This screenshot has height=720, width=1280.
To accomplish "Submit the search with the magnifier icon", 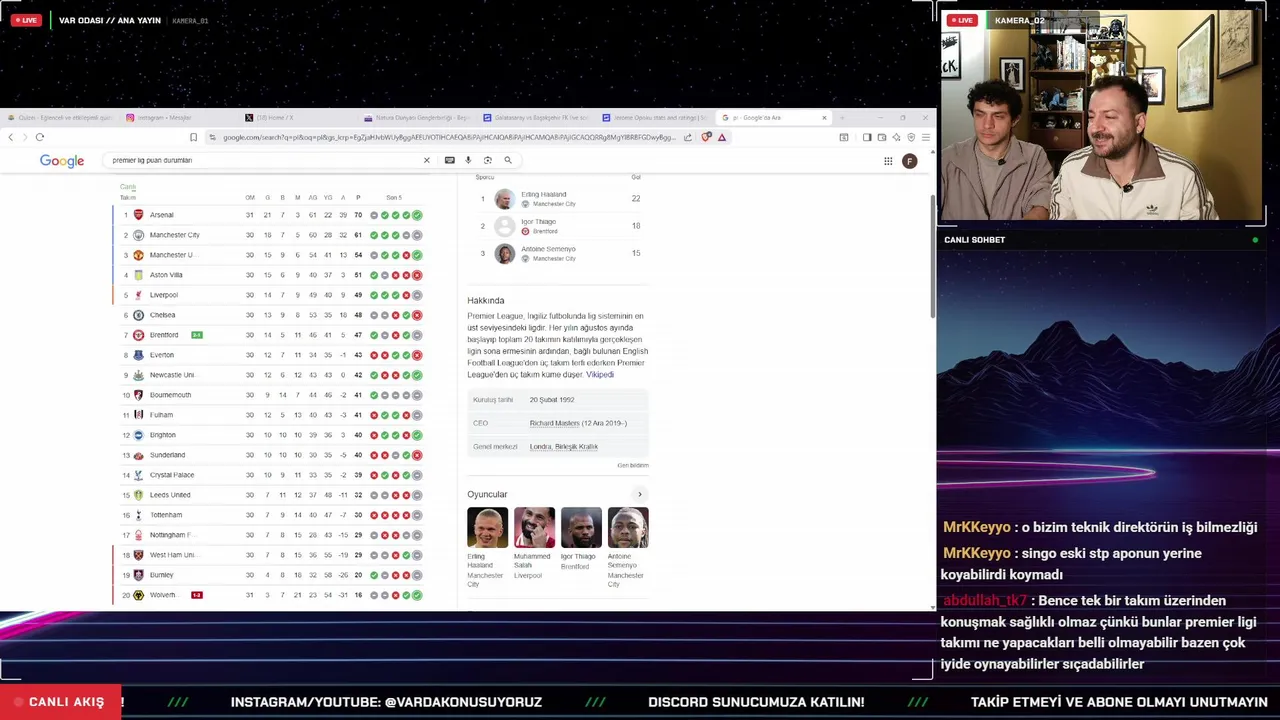I will pyautogui.click(x=508, y=160).
